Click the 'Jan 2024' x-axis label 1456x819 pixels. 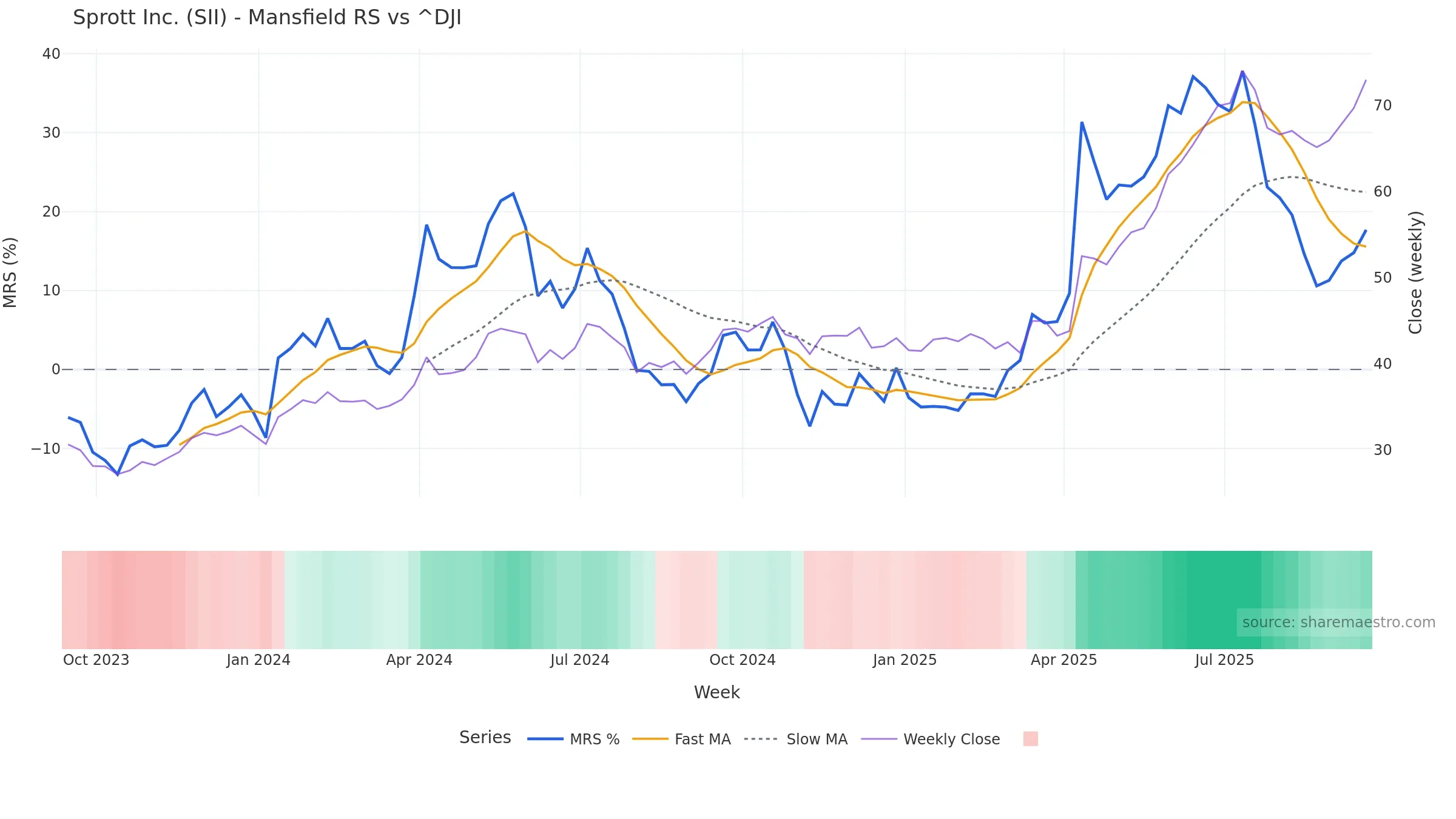click(x=258, y=660)
